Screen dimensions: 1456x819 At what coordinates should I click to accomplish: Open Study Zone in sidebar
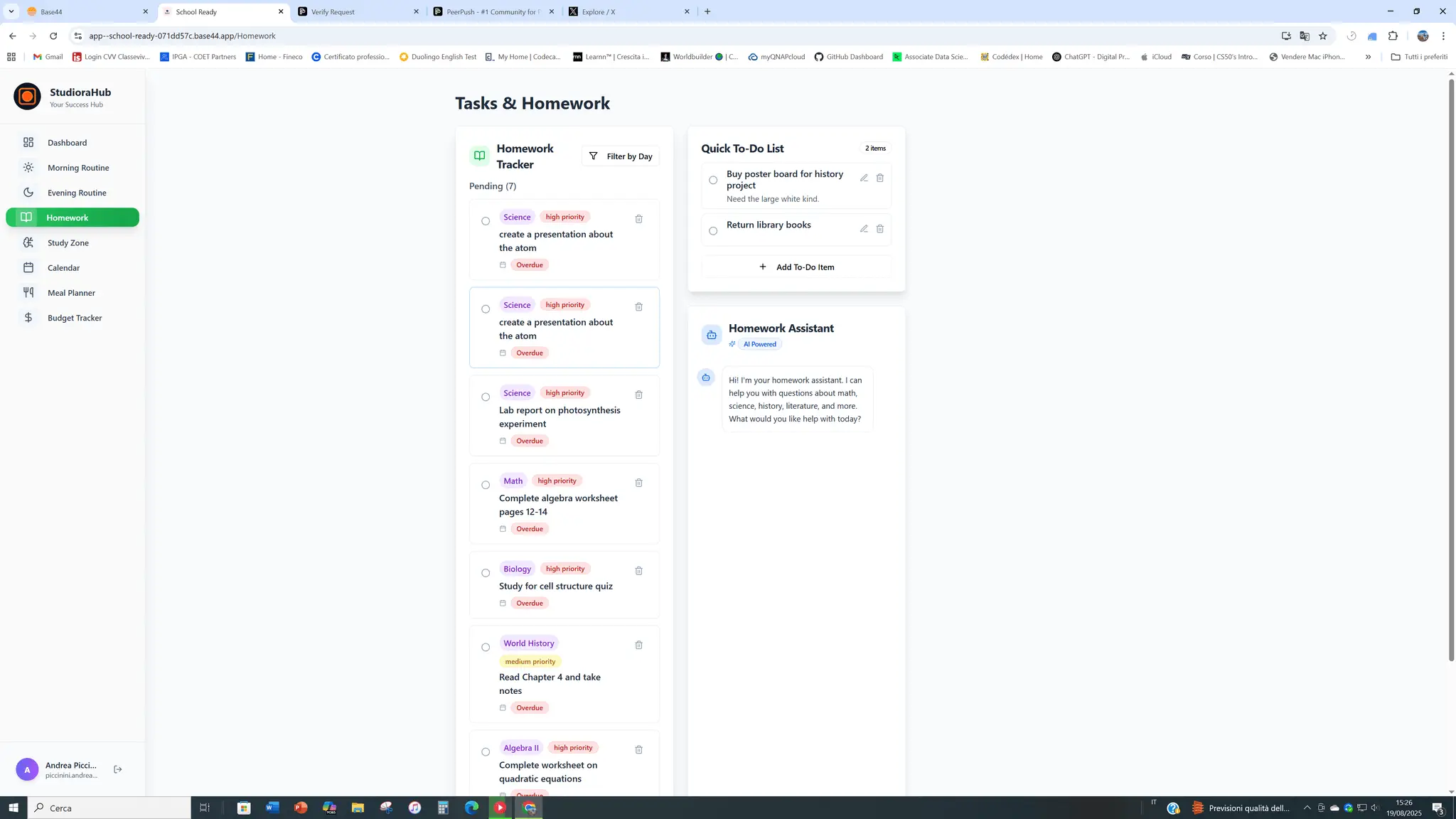(x=73, y=243)
